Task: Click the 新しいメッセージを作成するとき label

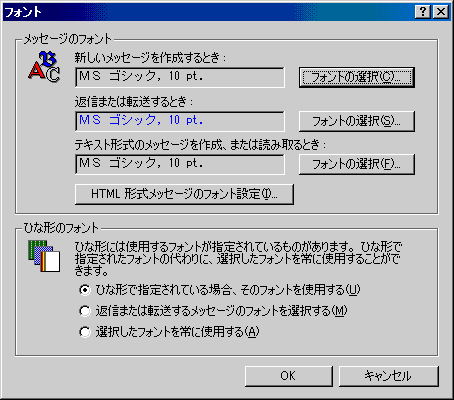Action: [x=150, y=58]
